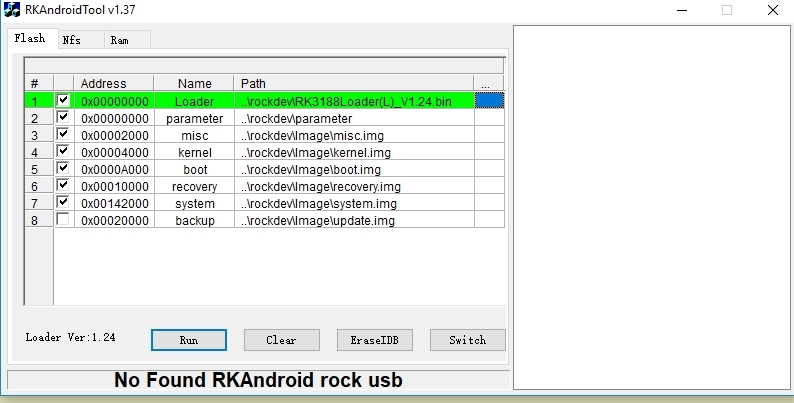794x403 pixels.
Task: Click row number 3
Action: 39,135
